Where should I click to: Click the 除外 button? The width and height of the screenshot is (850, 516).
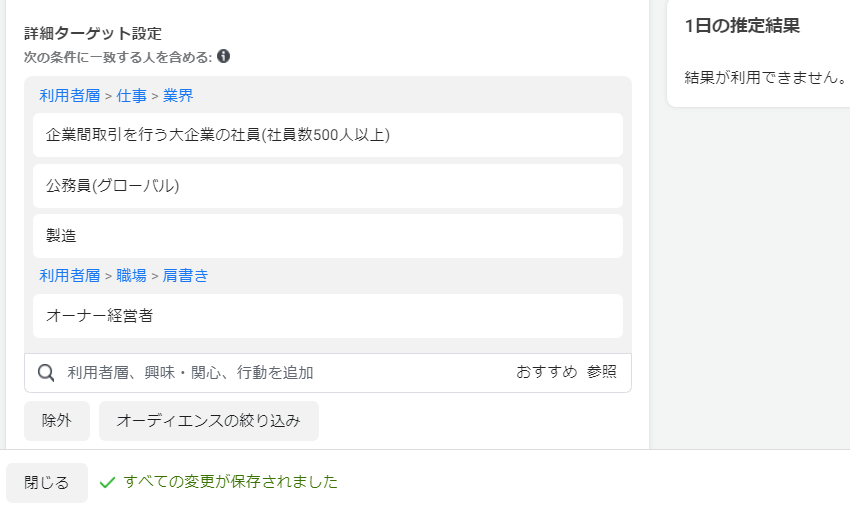(57, 421)
